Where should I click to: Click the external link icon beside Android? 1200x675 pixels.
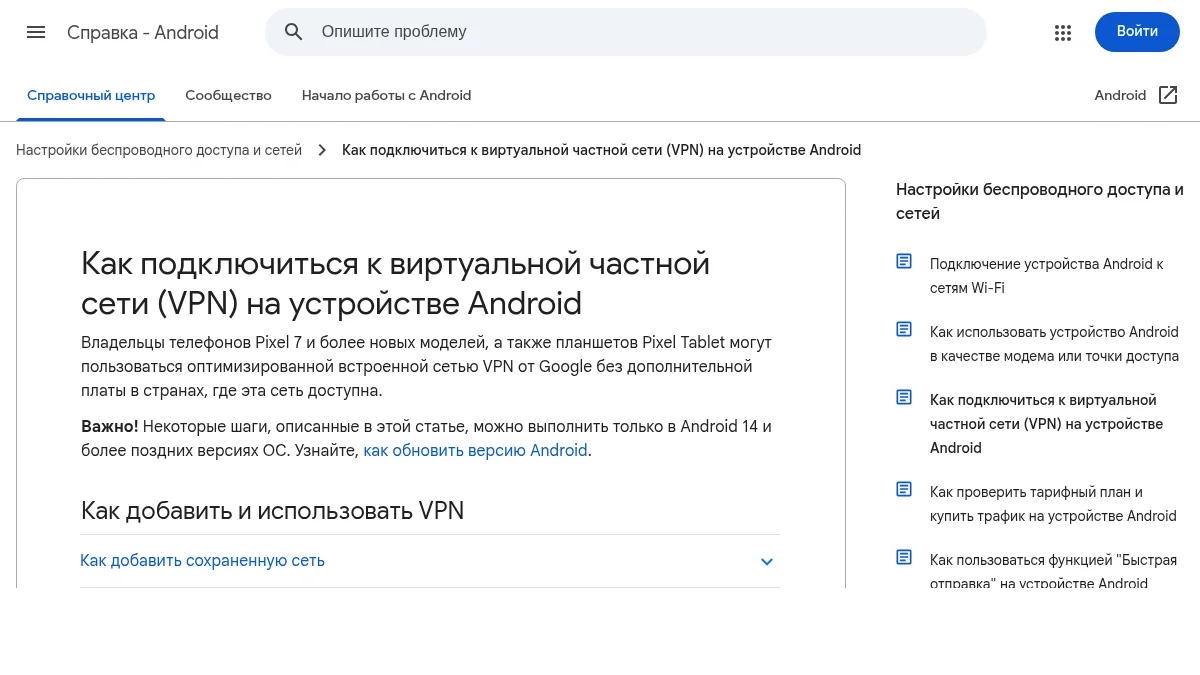pyautogui.click(x=1168, y=95)
